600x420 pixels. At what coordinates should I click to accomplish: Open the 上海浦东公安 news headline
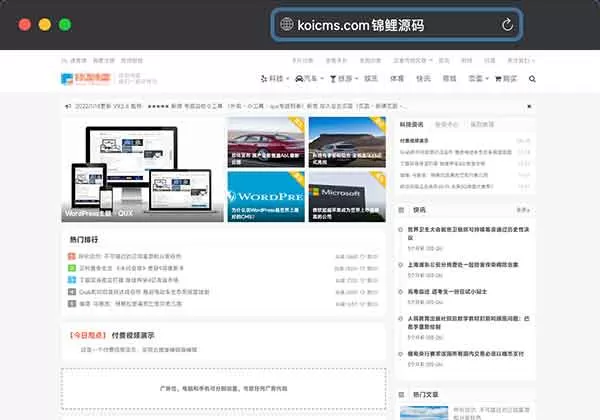[x=463, y=265]
